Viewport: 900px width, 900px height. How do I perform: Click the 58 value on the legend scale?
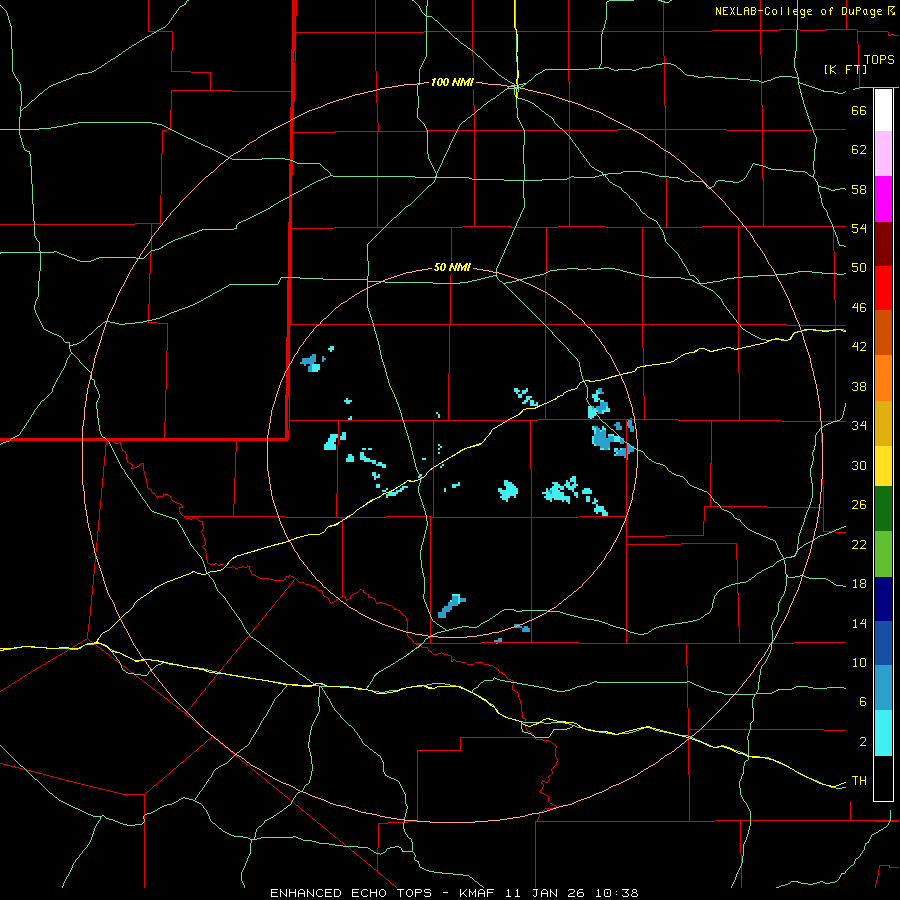tap(859, 189)
